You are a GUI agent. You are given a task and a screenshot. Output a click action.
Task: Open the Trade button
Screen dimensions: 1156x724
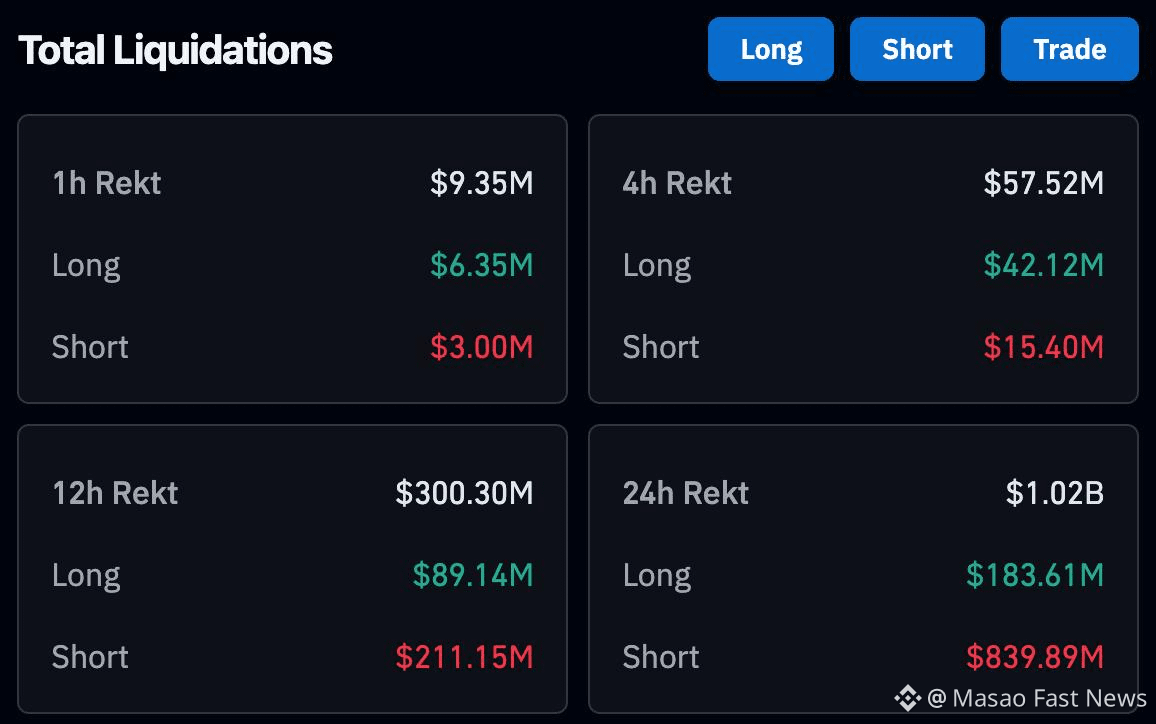click(1070, 49)
